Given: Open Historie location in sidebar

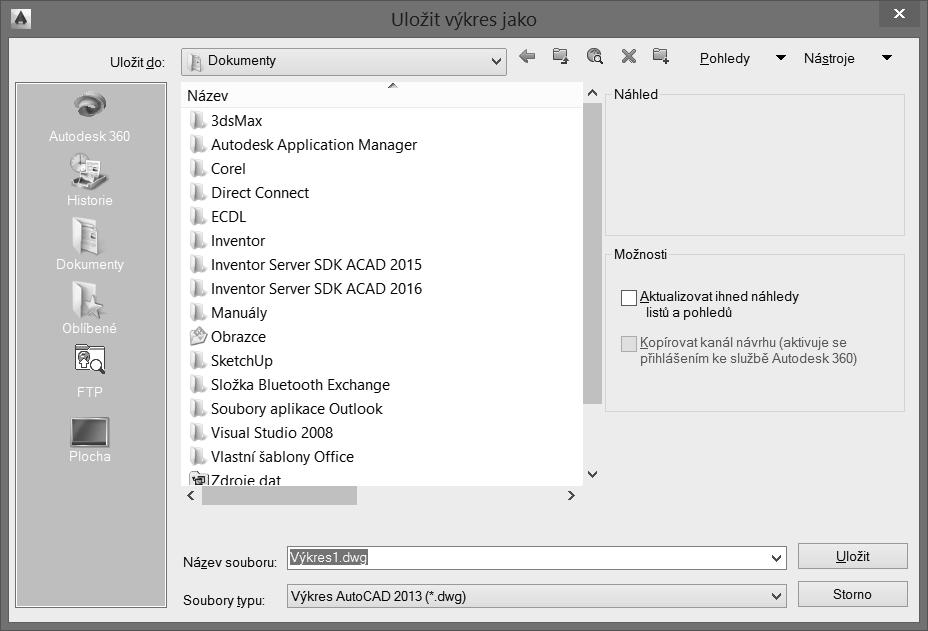Looking at the screenshot, I should [89, 181].
